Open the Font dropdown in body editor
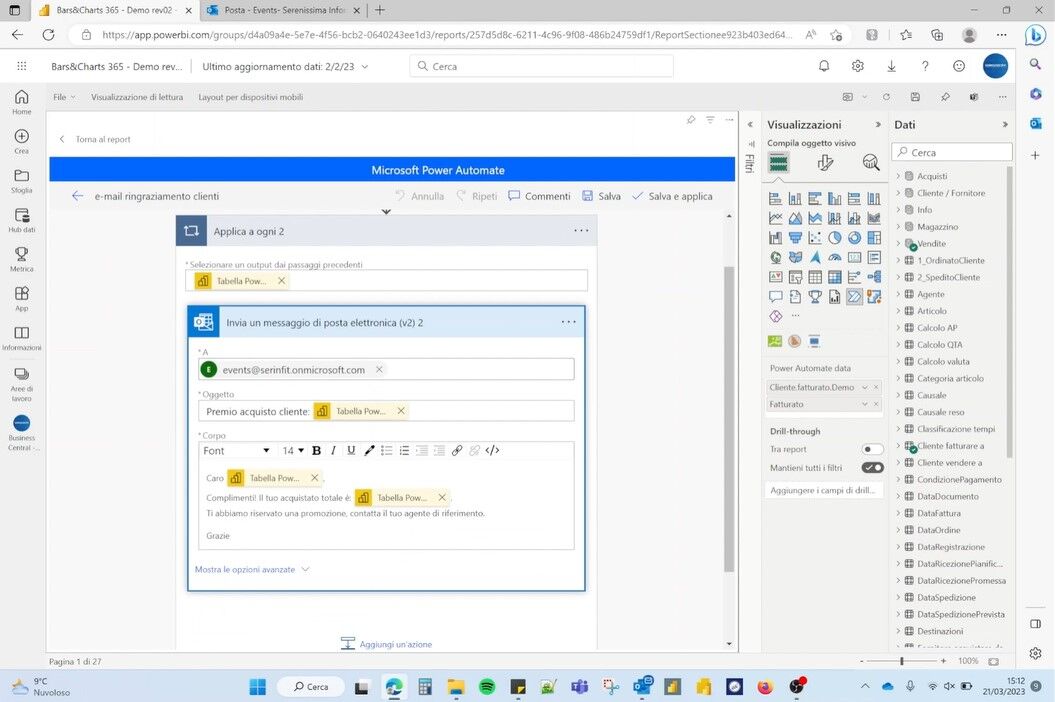Screen dimensions: 1055x702 pos(236,451)
